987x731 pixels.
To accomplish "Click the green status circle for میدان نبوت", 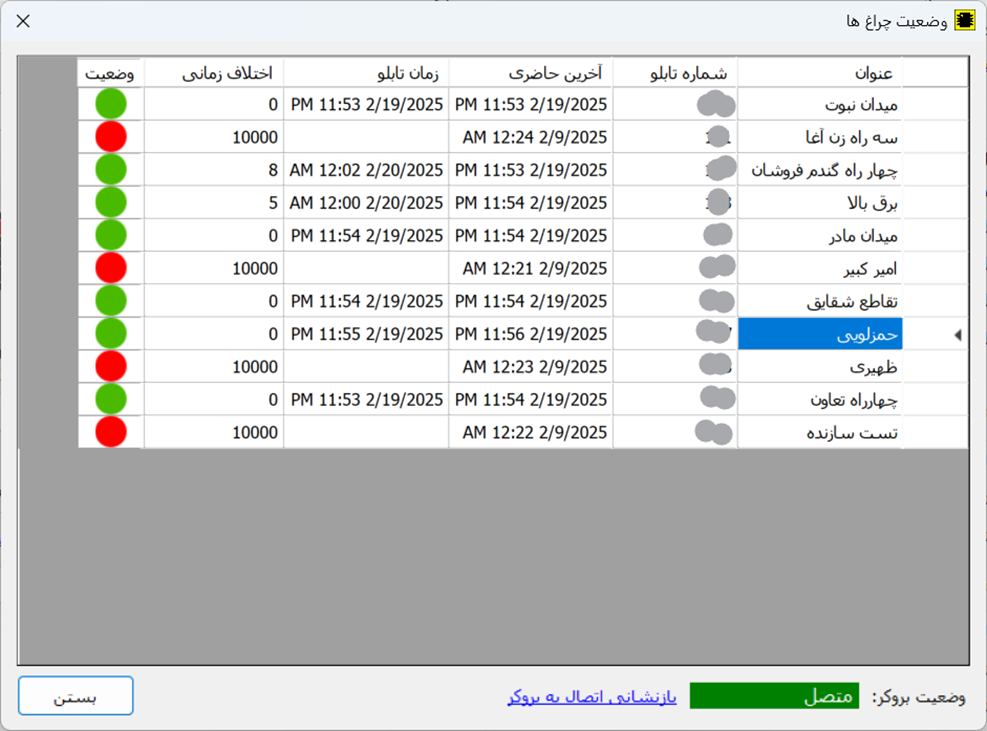I will [111, 104].
